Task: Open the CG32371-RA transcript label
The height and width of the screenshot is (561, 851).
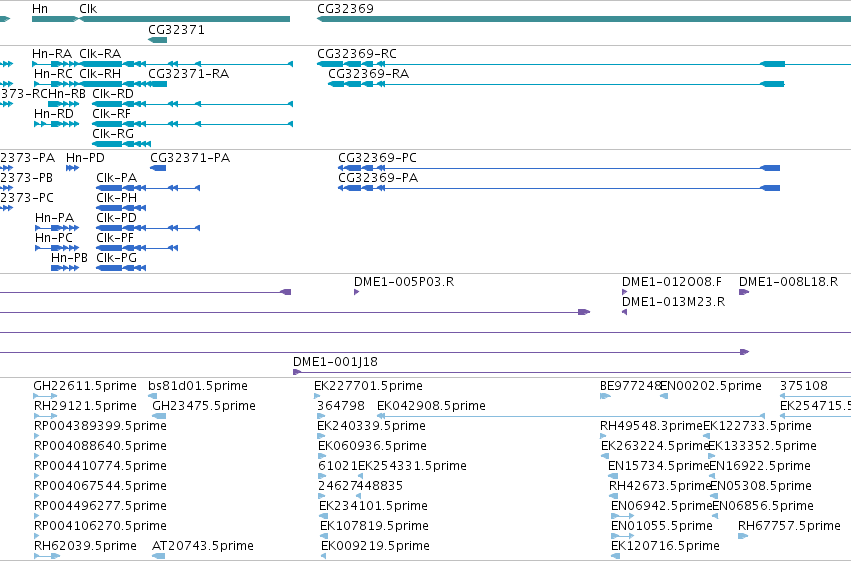Action: point(188,74)
